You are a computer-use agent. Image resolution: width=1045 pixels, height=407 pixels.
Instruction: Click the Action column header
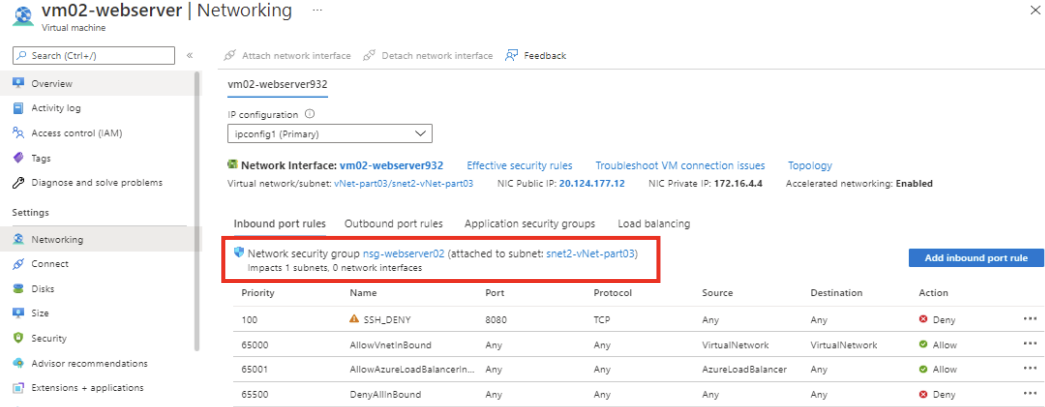pos(933,292)
